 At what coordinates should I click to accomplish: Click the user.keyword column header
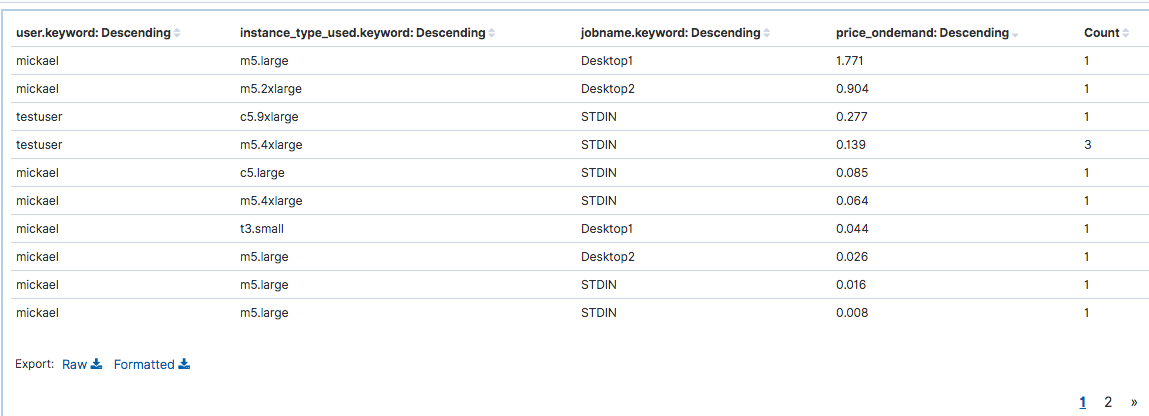(93, 33)
